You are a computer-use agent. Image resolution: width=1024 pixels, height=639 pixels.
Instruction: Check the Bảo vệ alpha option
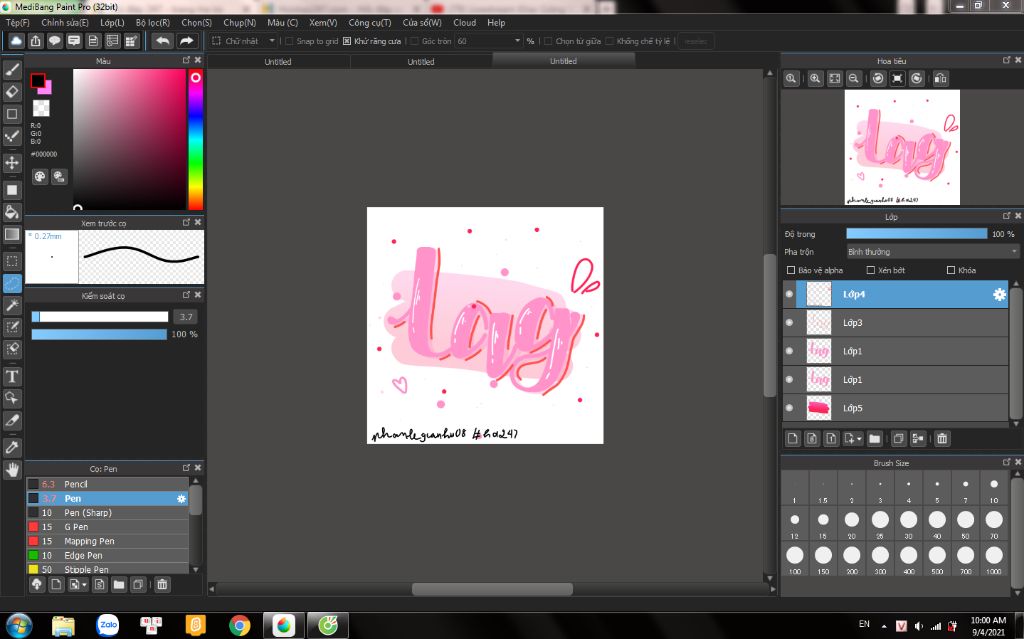click(x=791, y=270)
